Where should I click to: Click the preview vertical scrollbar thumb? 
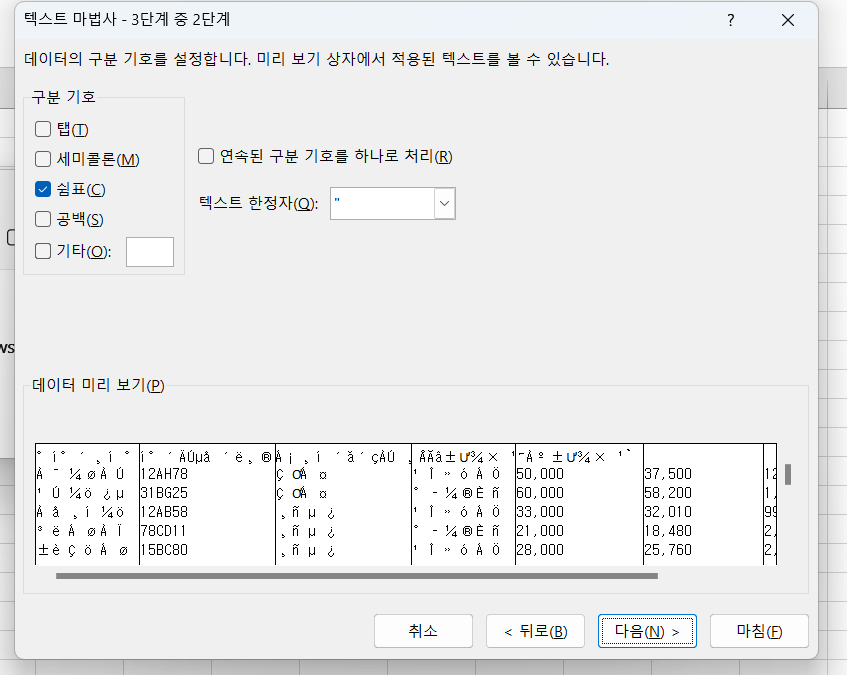click(788, 474)
